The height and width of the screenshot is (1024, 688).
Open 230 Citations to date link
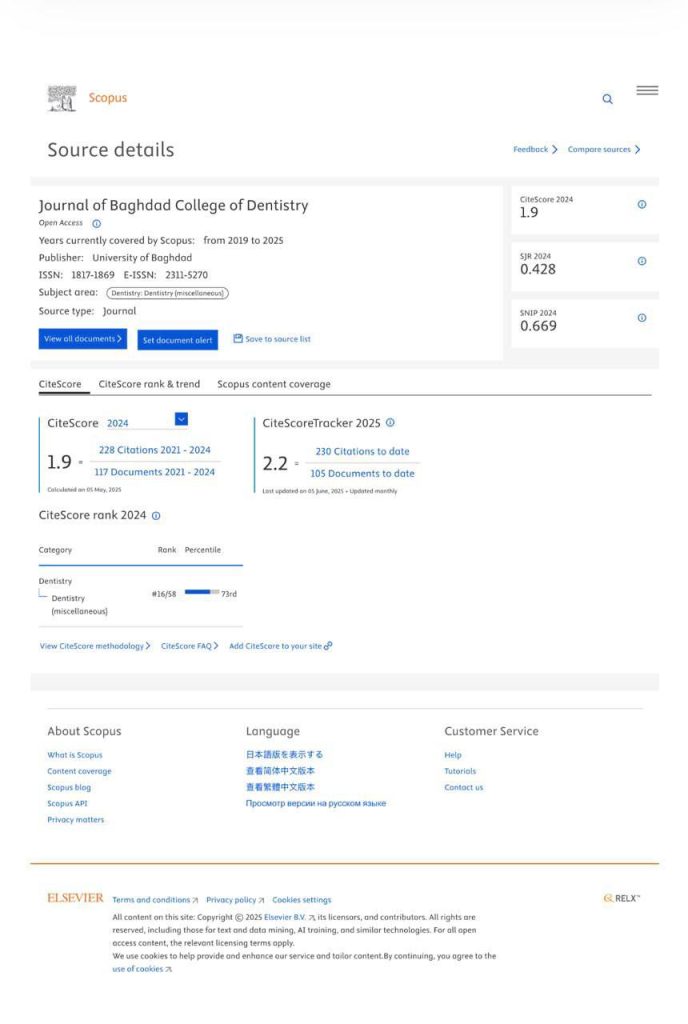coord(362,451)
